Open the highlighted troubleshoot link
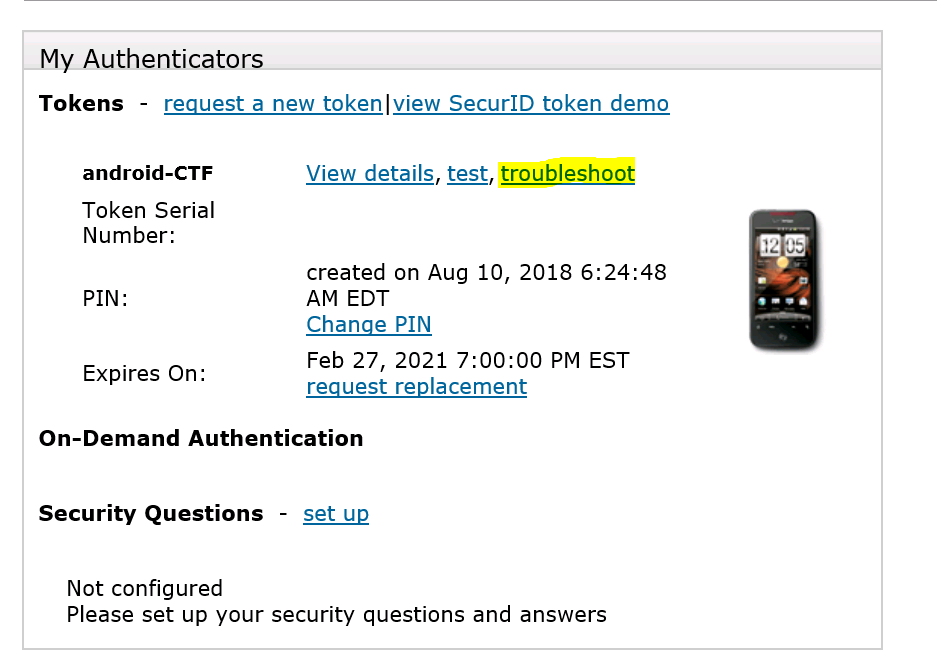The height and width of the screenshot is (670, 937). tap(567, 174)
